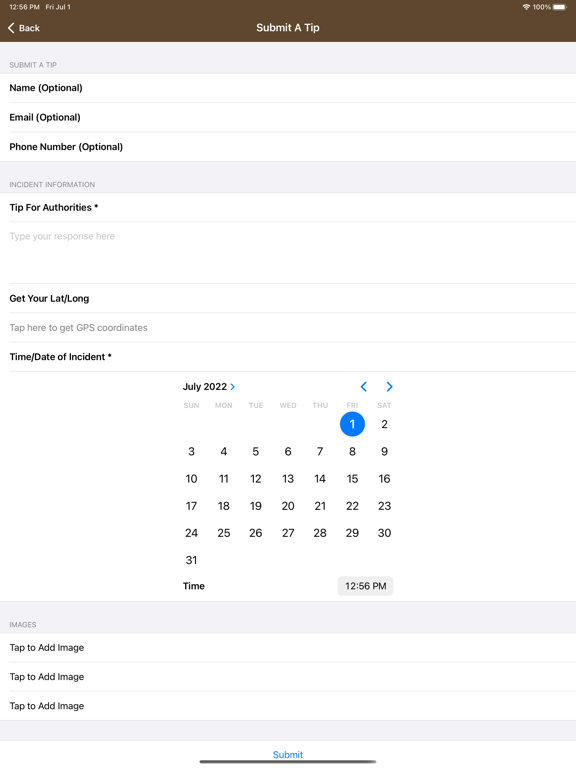Select the 17th of July

[x=192, y=506]
